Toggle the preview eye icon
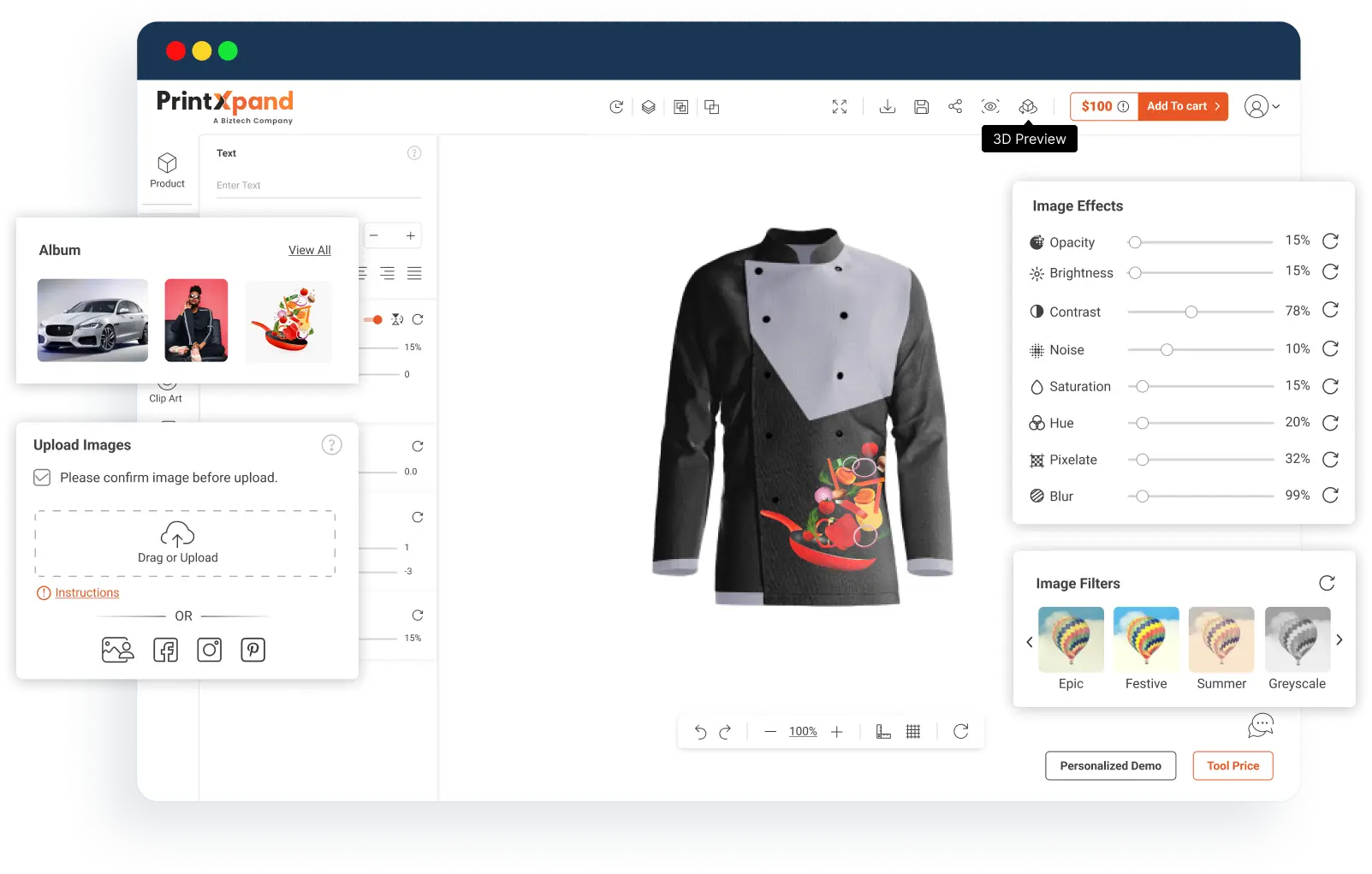The width and height of the screenshot is (1372, 874). point(990,107)
